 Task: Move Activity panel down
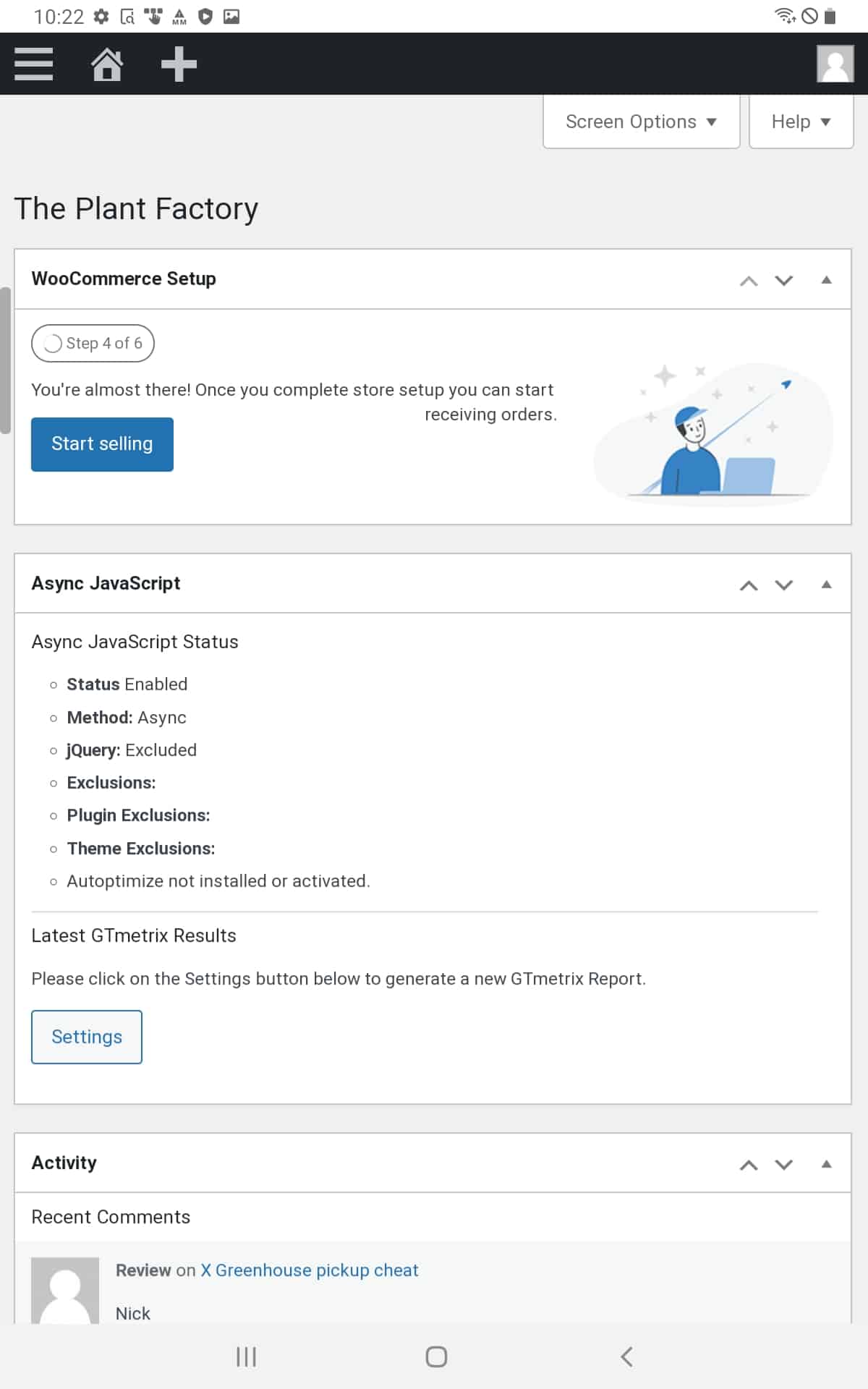point(784,1164)
